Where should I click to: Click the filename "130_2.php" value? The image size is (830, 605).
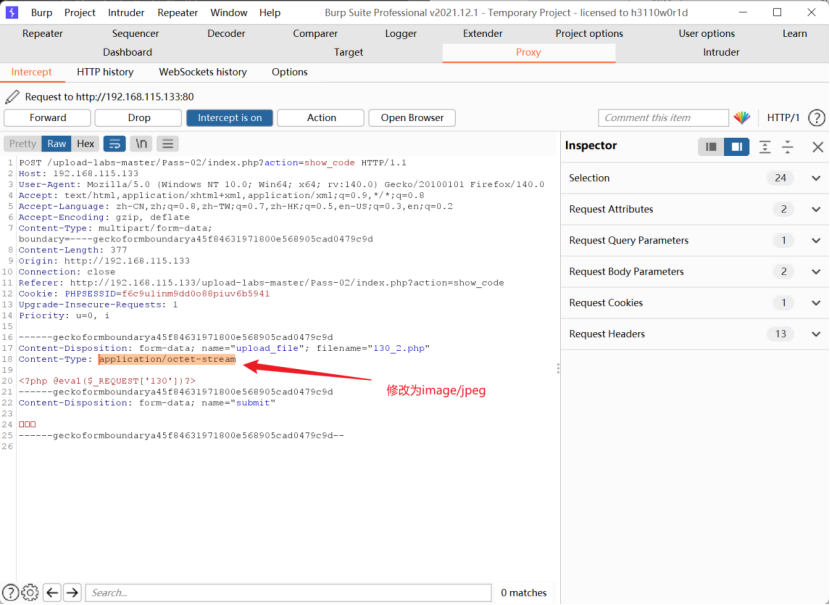399,348
